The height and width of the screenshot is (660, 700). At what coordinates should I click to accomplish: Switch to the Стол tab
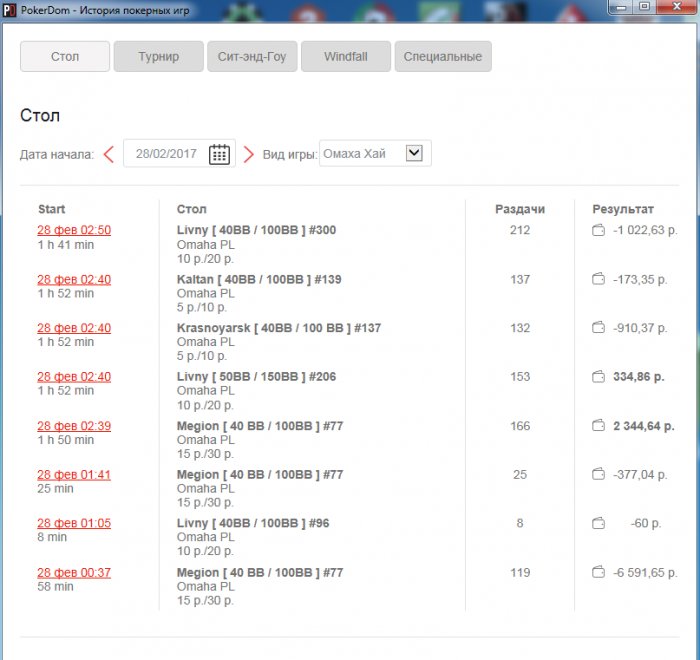[65, 56]
